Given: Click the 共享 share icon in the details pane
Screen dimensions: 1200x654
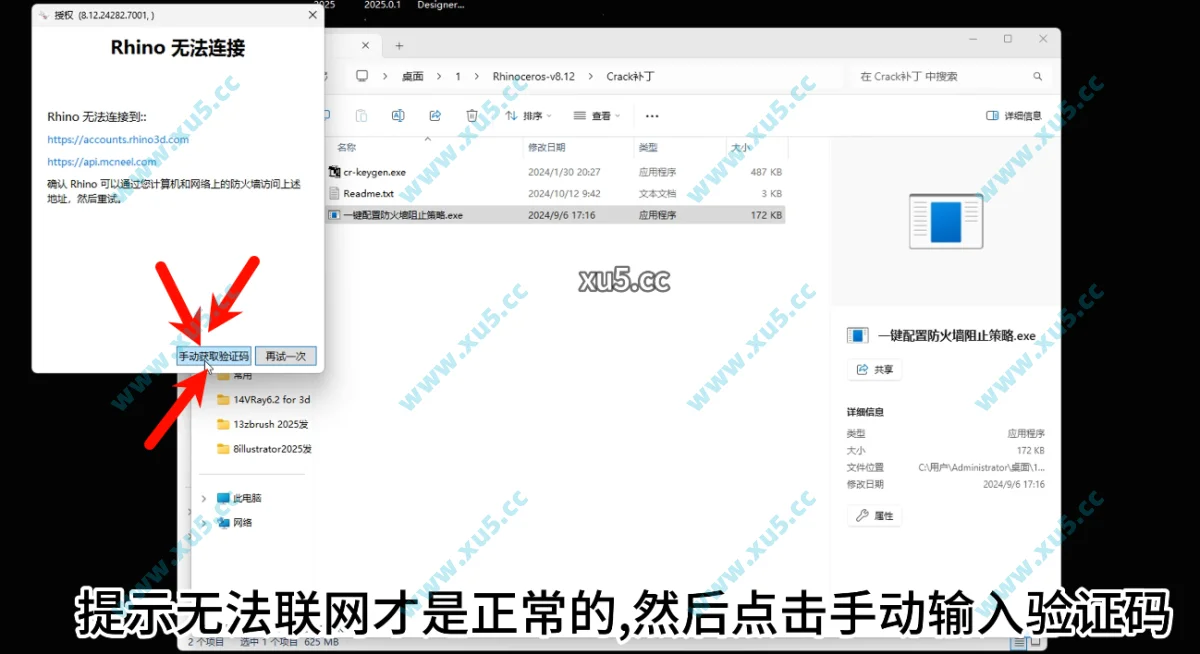Looking at the screenshot, I should (x=874, y=369).
